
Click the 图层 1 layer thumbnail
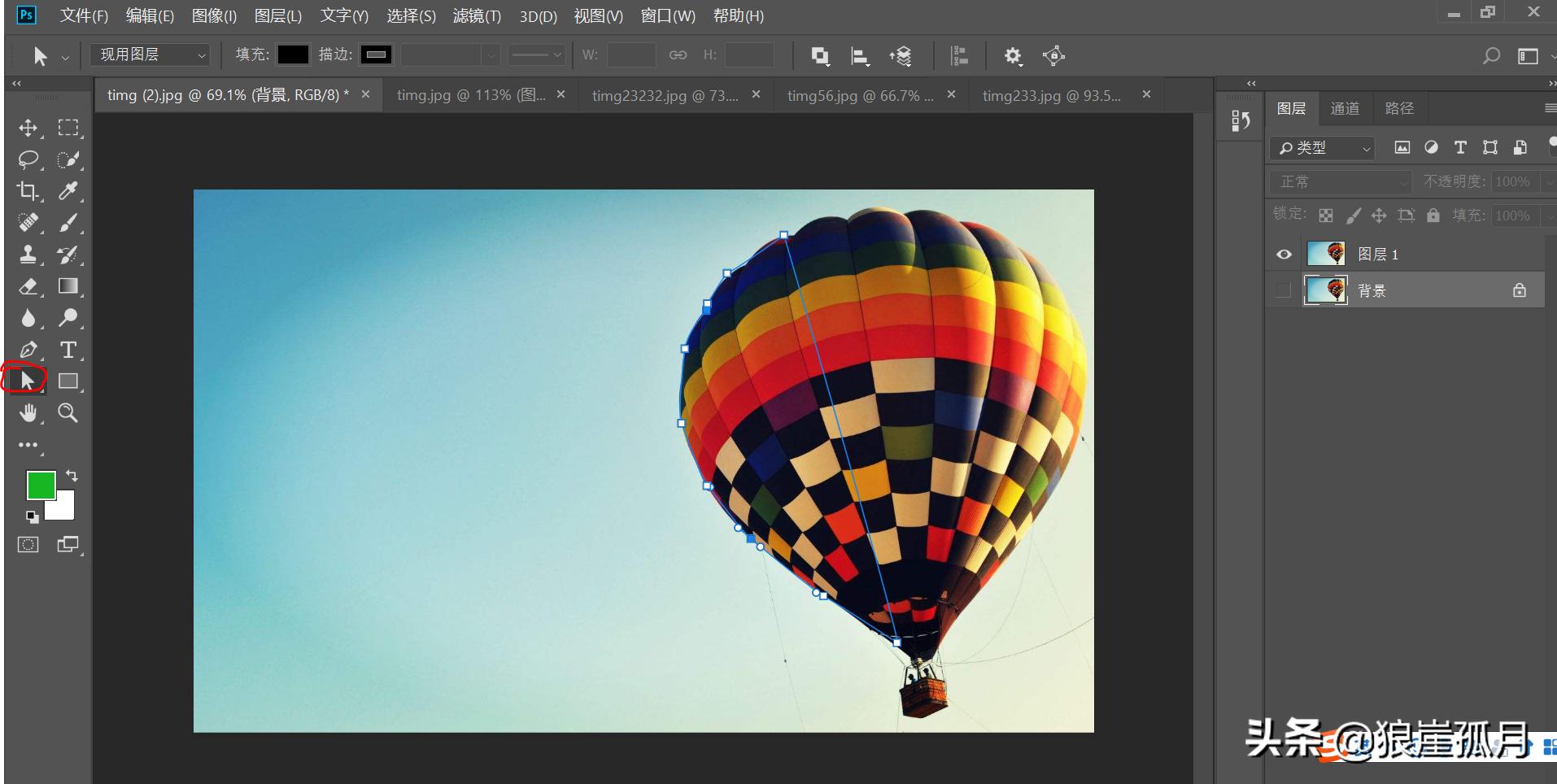pyautogui.click(x=1328, y=254)
